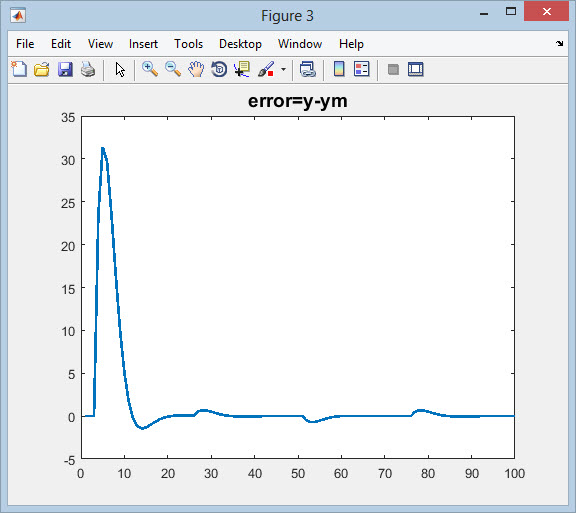Expand the Brush color dropdown arrow
The height and width of the screenshot is (513, 576).
[283, 69]
